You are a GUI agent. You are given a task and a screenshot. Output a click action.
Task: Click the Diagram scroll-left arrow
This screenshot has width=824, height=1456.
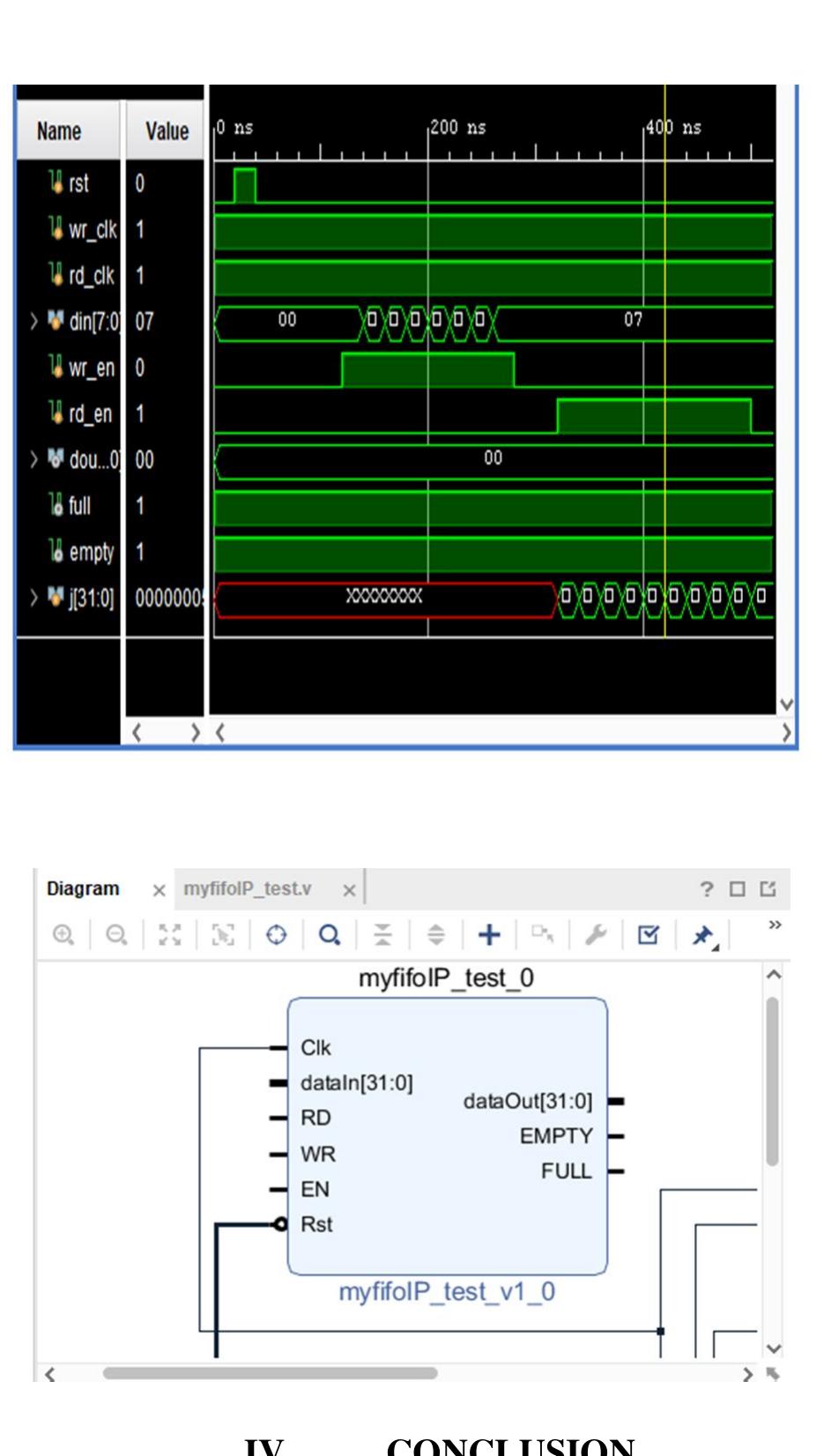(49, 1374)
